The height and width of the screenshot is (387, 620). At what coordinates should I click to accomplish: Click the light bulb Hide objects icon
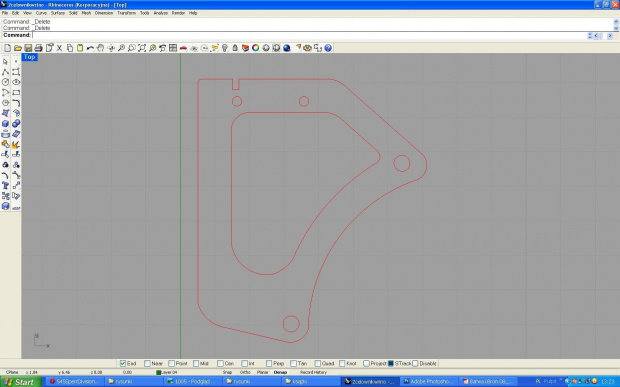(x=225, y=48)
